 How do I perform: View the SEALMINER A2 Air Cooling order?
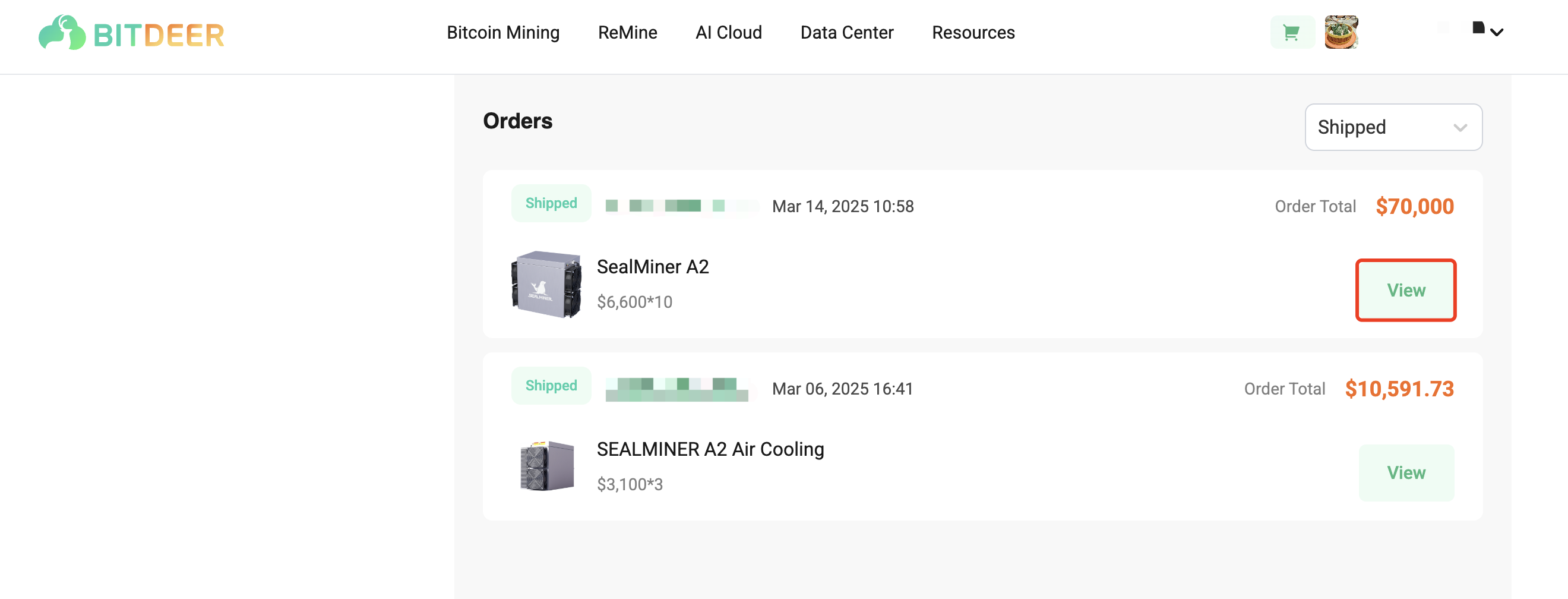[1406, 473]
